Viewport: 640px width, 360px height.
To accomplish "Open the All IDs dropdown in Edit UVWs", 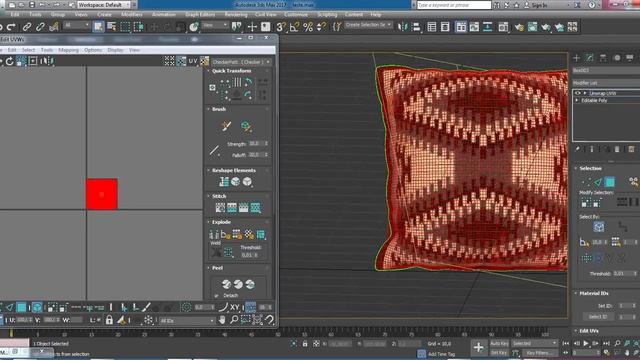I will (x=187, y=321).
